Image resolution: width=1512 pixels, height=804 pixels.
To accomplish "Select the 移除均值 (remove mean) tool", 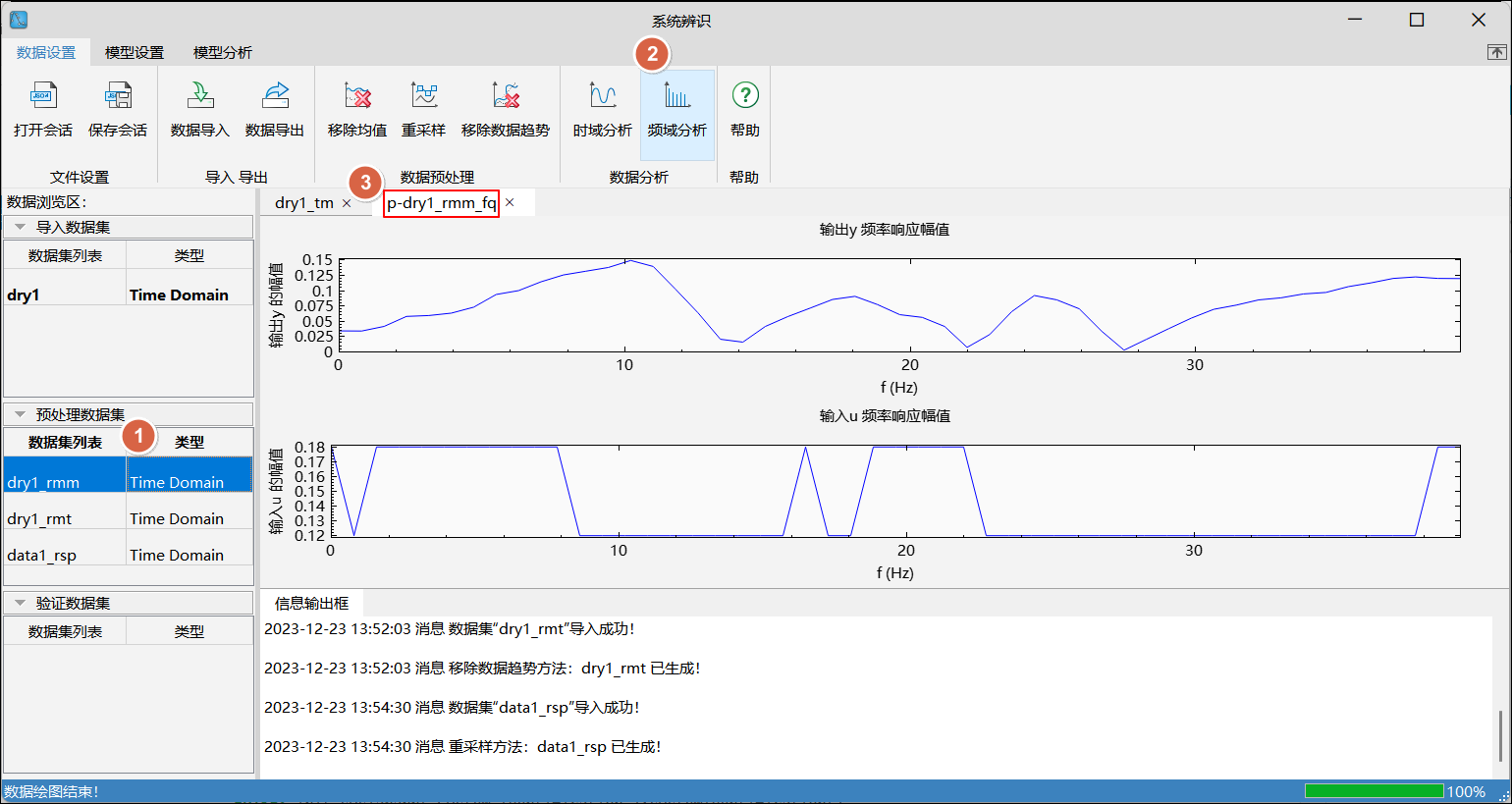I will pyautogui.click(x=357, y=96).
